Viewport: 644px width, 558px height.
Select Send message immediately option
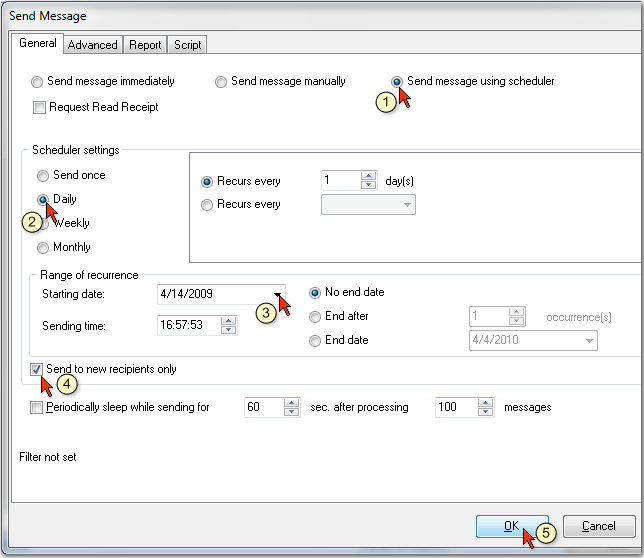(x=37, y=82)
